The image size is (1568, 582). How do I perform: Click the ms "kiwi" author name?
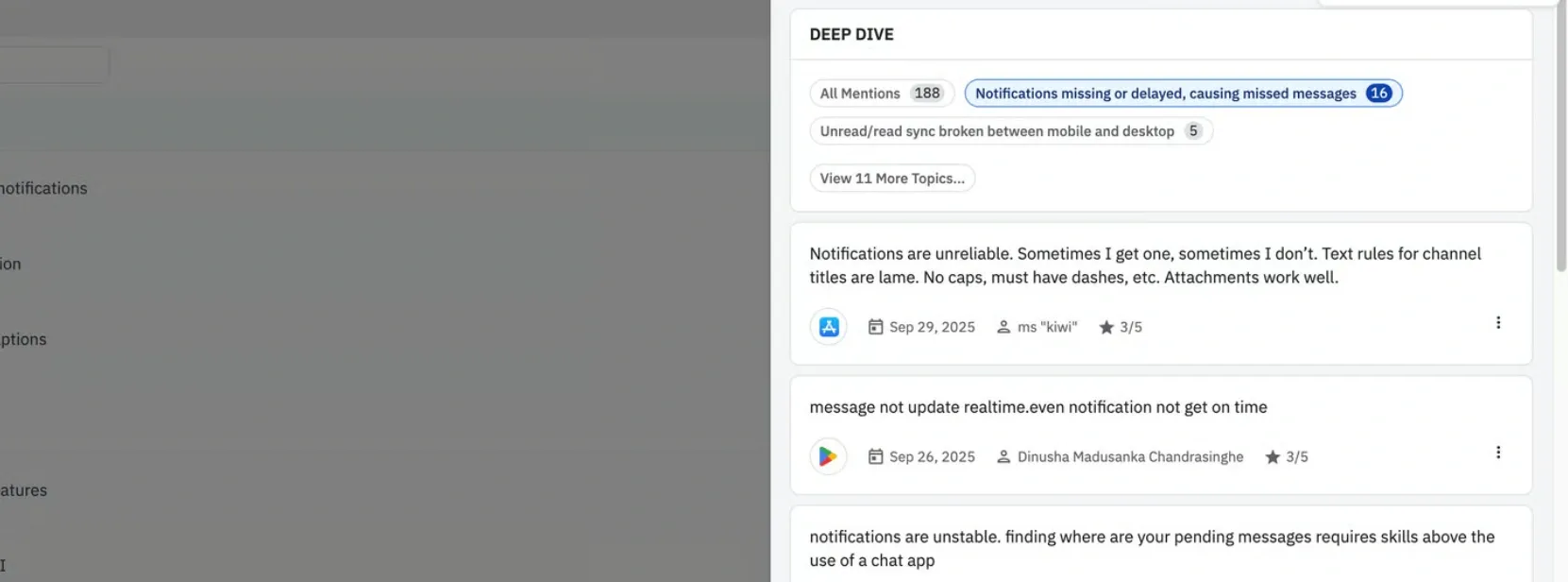click(x=1047, y=327)
